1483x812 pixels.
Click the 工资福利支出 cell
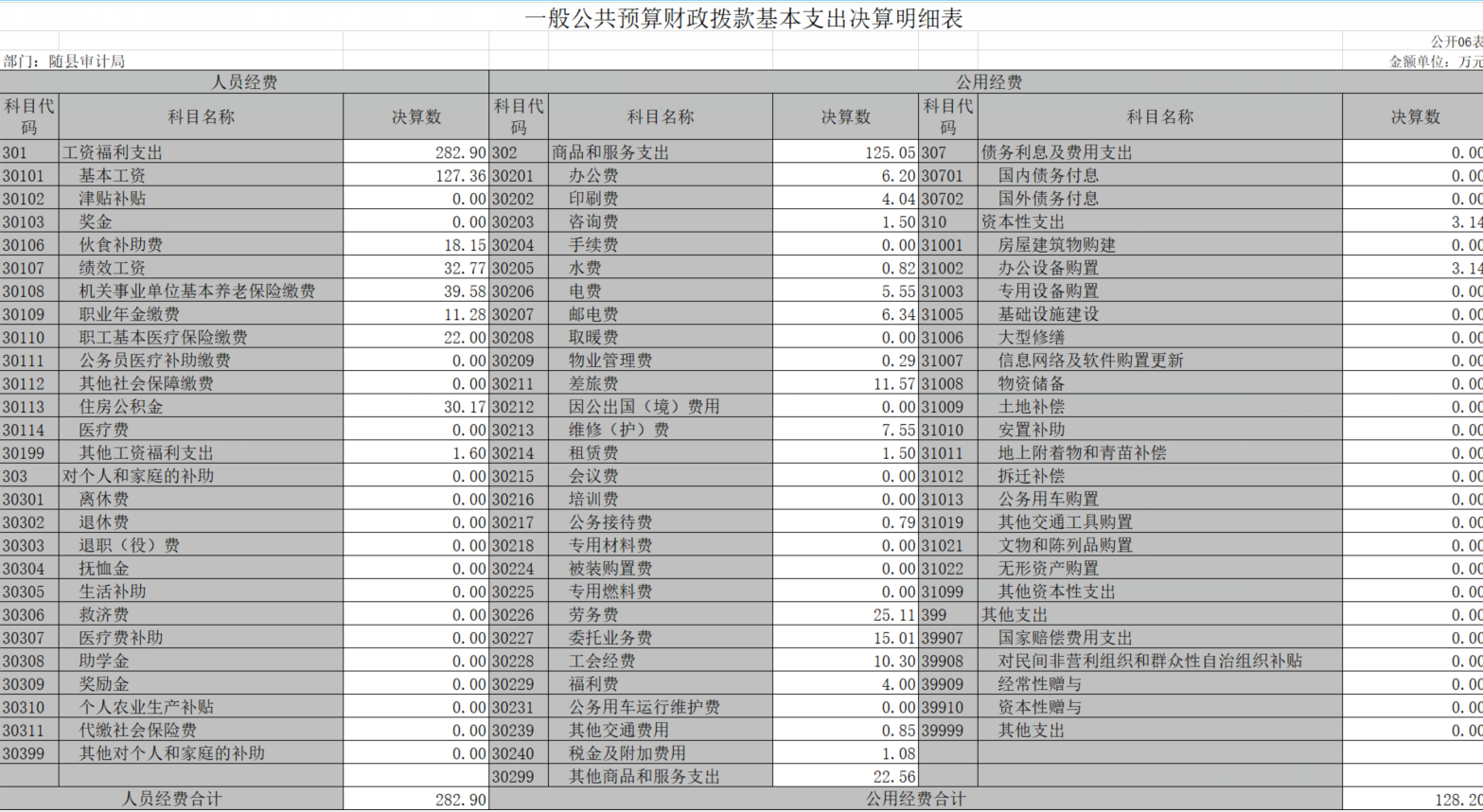click(x=201, y=152)
